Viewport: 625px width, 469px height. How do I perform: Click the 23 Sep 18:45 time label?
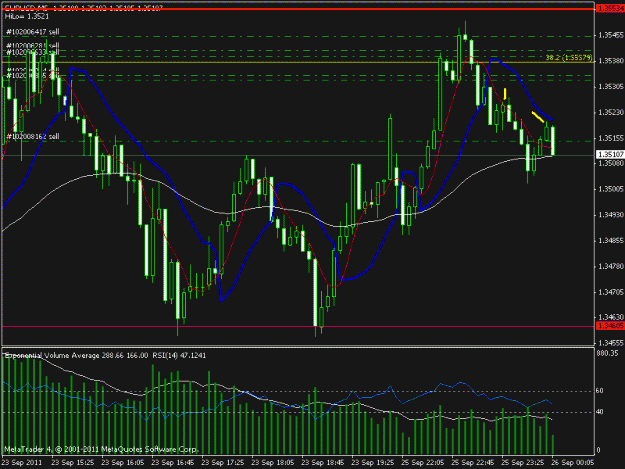pyautogui.click(x=322, y=463)
